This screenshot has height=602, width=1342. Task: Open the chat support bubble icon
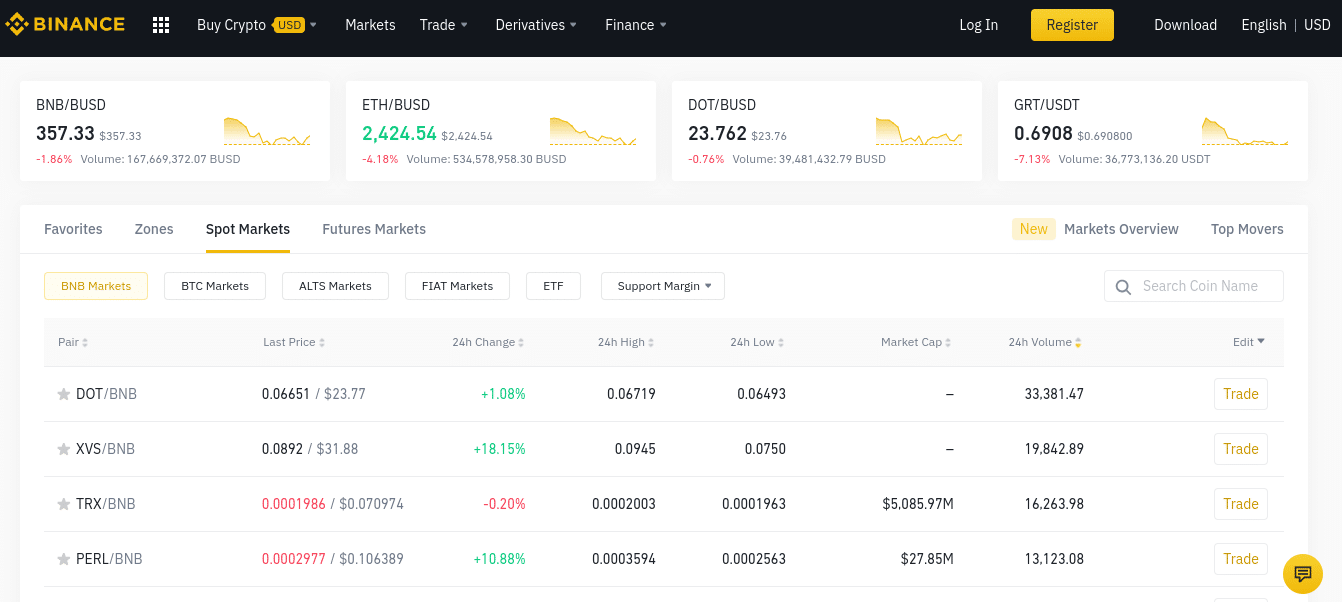tap(1303, 574)
